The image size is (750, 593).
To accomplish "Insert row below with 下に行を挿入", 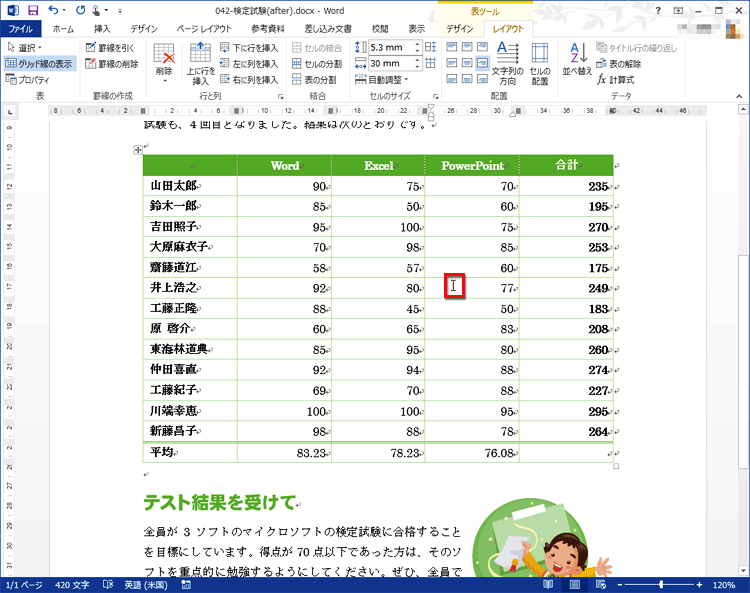I will click(249, 47).
